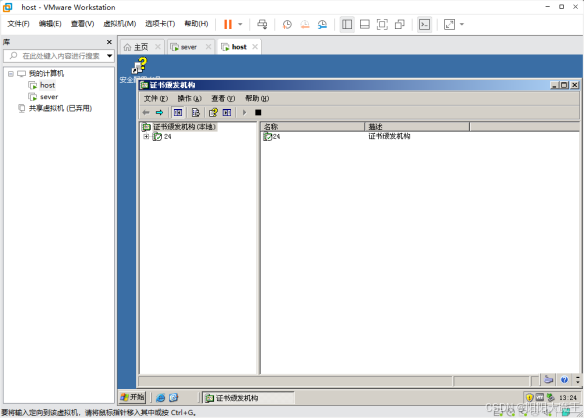
Task: Click 证书颁发机构 taskbar button
Action: click(248, 398)
